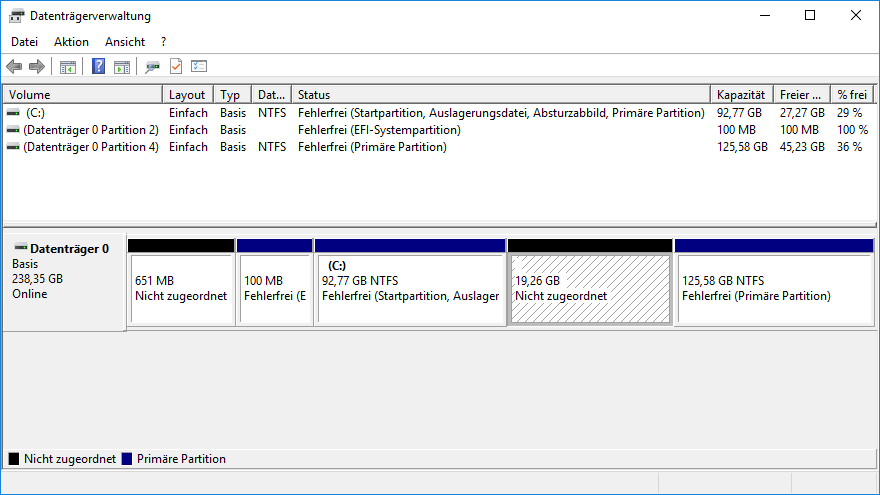Click the 125,58 GB capacity cell in list

pyautogui.click(x=742, y=146)
